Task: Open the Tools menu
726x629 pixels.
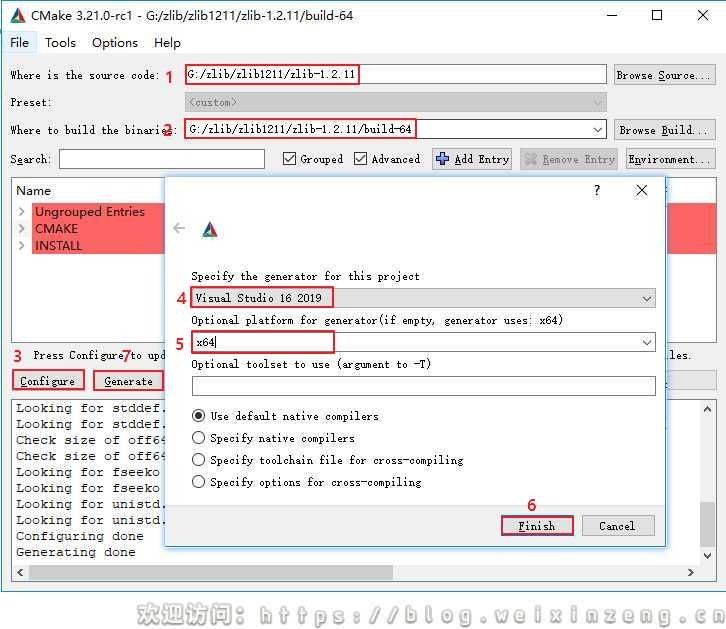Action: 60,43
